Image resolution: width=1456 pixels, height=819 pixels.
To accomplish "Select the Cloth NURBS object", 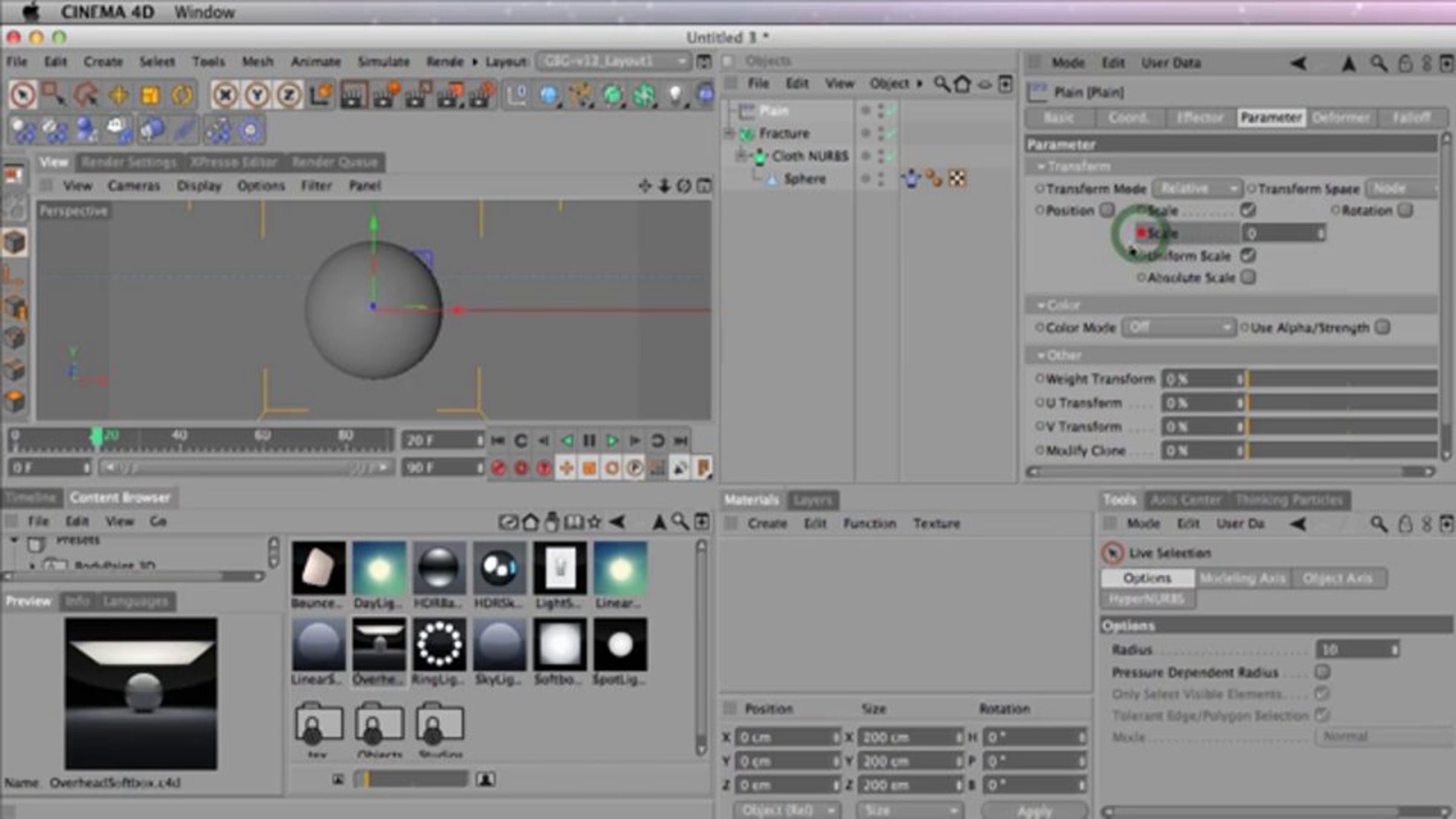I will point(810,157).
